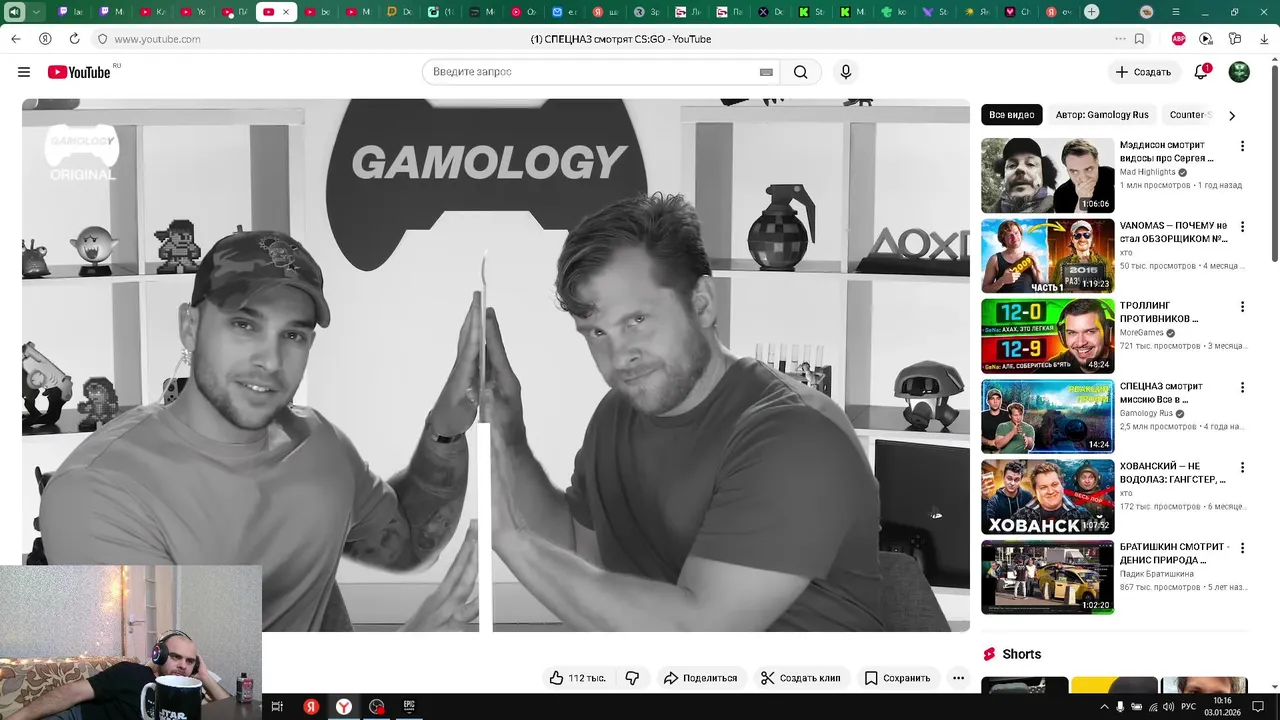Open the browser media playback control icon
Image resolution: width=1280 pixels, height=720 pixels.
click(1206, 39)
